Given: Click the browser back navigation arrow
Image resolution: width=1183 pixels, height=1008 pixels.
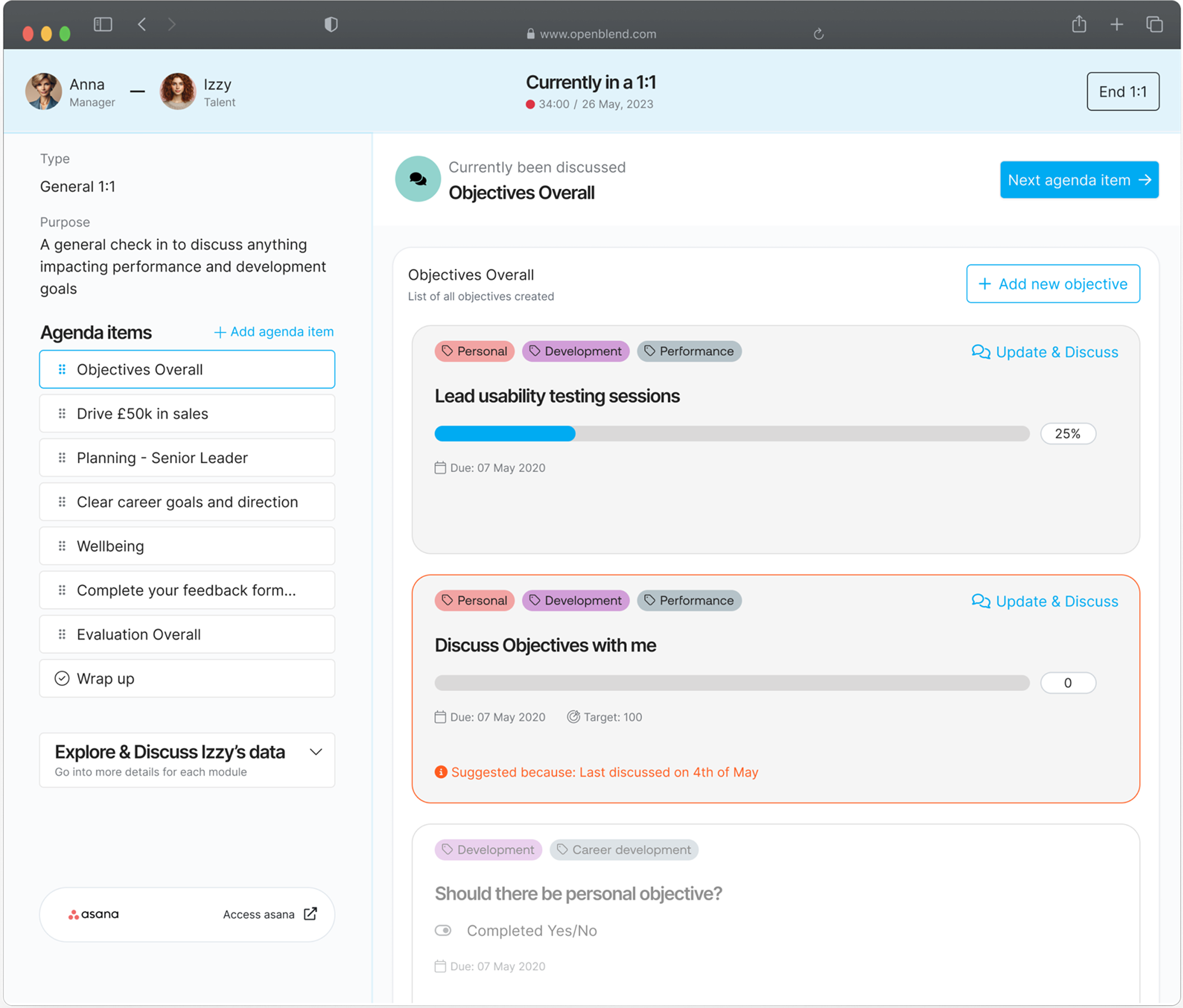Looking at the screenshot, I should point(141,24).
